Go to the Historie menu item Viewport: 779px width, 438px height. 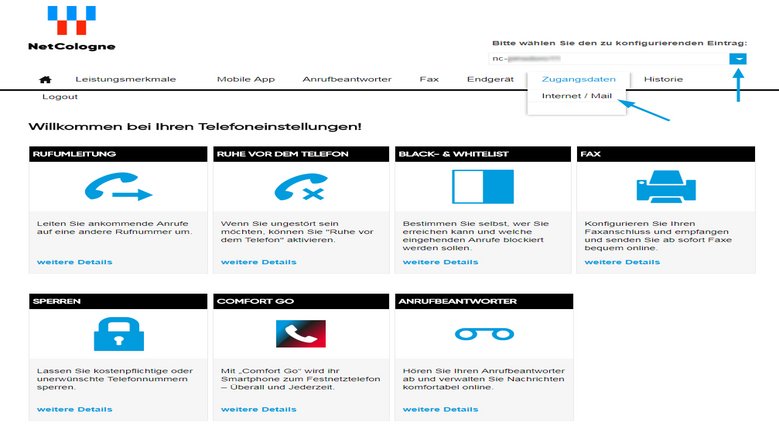coord(664,79)
